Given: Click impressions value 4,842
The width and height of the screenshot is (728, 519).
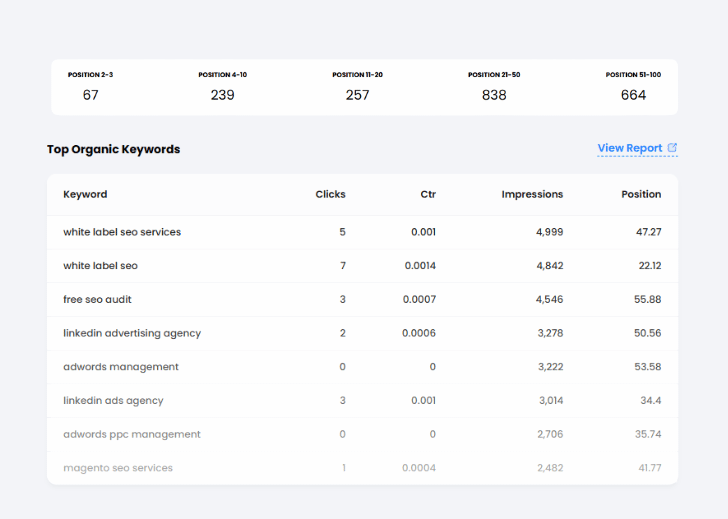Looking at the screenshot, I should (550, 266).
